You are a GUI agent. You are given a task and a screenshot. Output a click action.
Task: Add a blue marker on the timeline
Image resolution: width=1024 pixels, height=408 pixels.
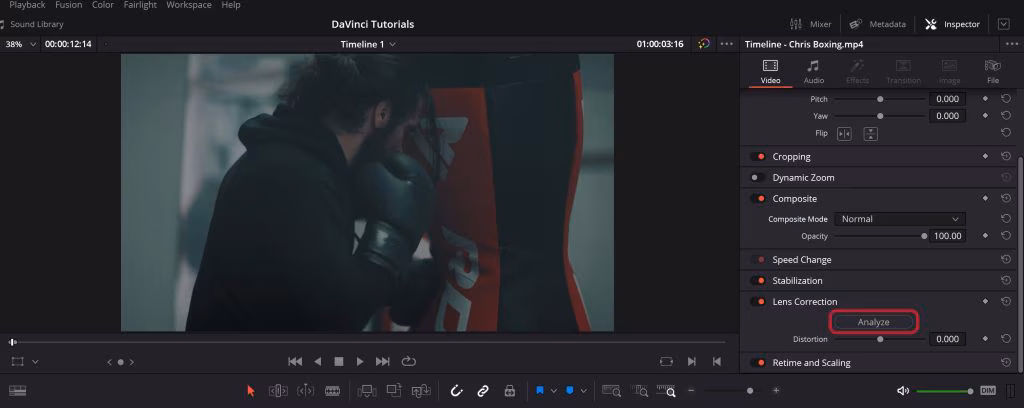tap(569, 390)
